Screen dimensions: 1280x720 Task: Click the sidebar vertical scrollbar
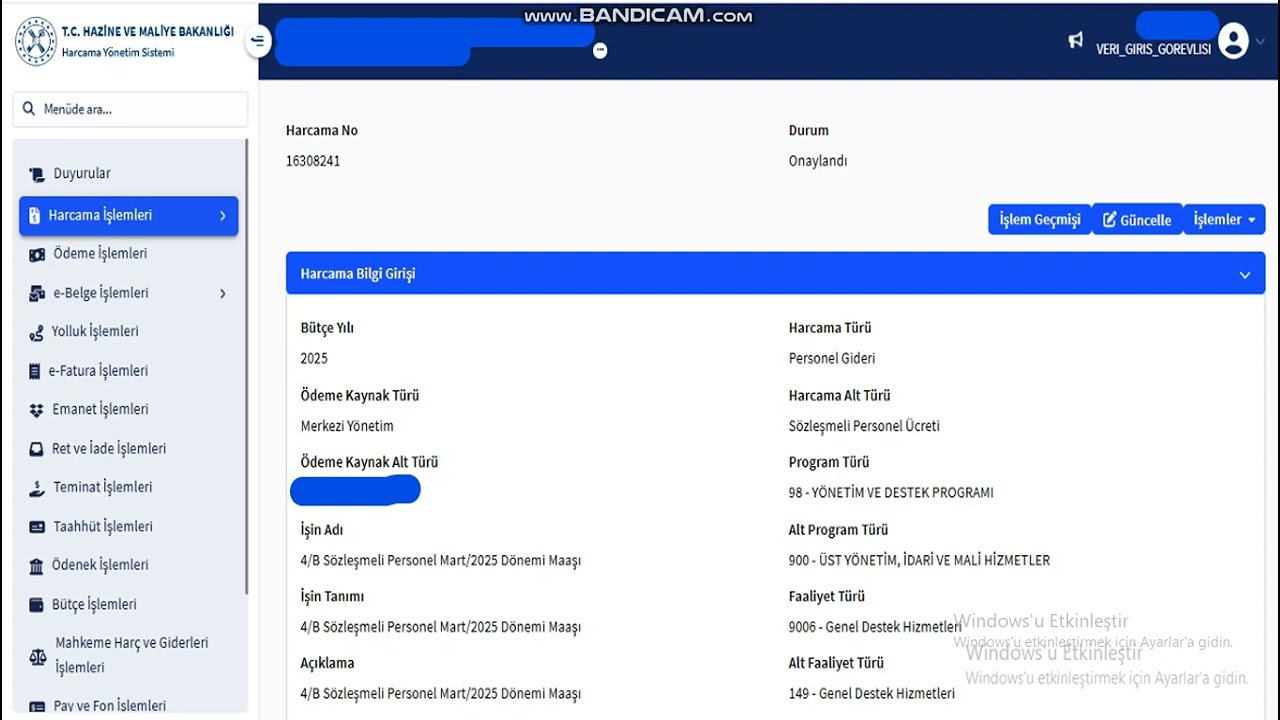(x=246, y=367)
